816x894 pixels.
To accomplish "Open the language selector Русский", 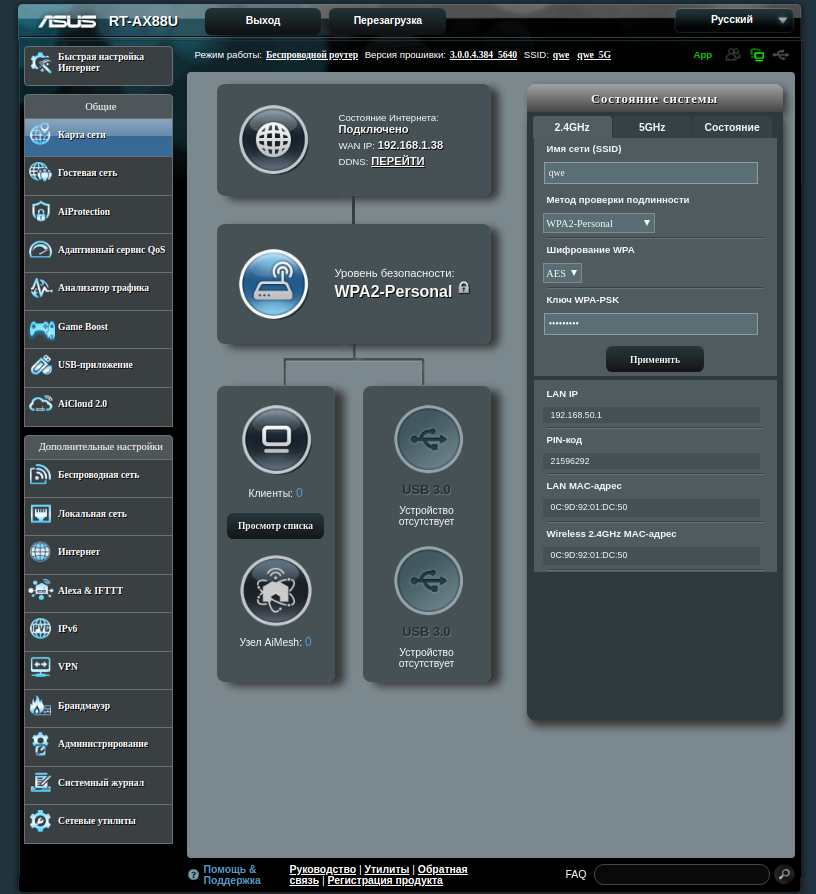I will pos(733,20).
